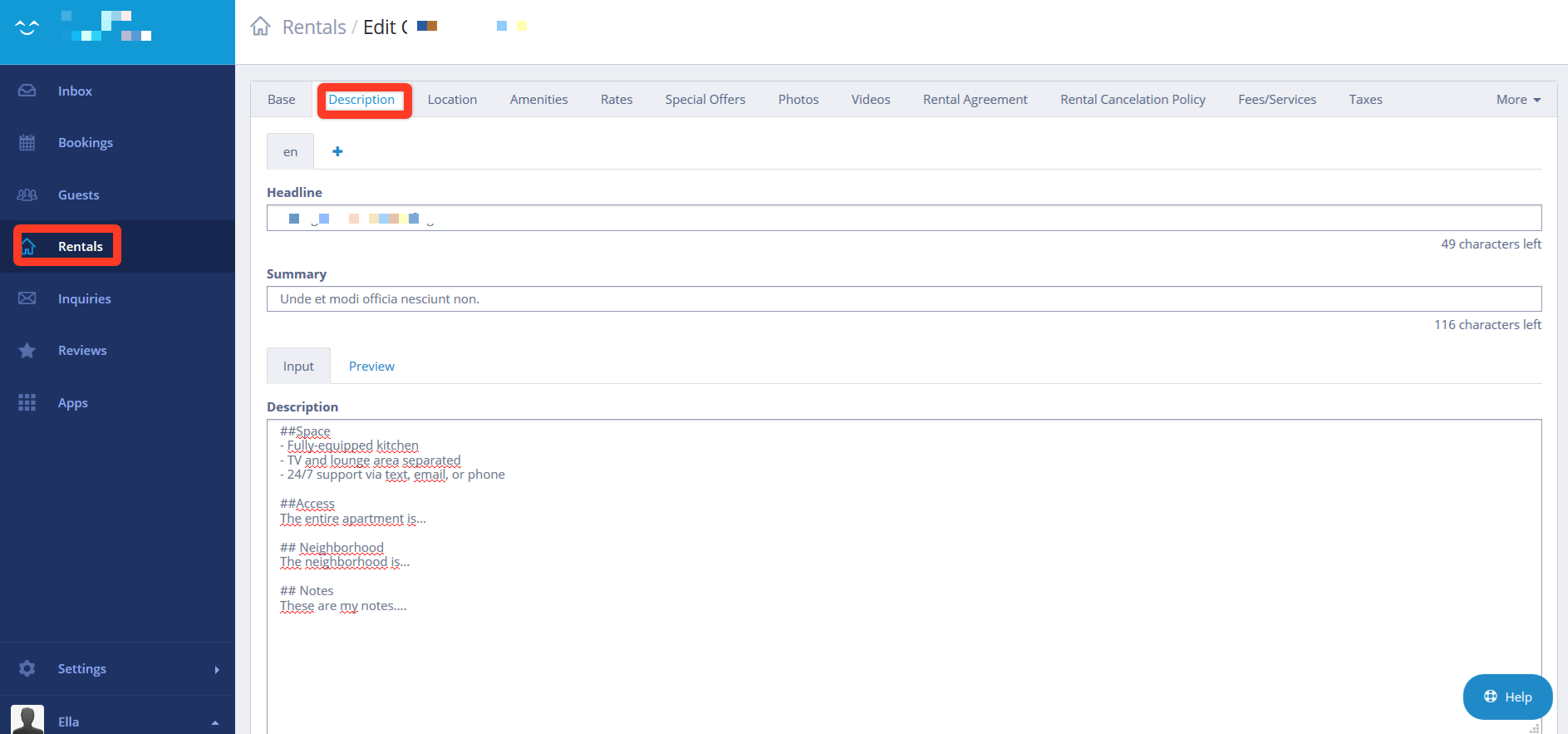Click the Help button
This screenshot has width=1568, height=734.
pos(1507,697)
